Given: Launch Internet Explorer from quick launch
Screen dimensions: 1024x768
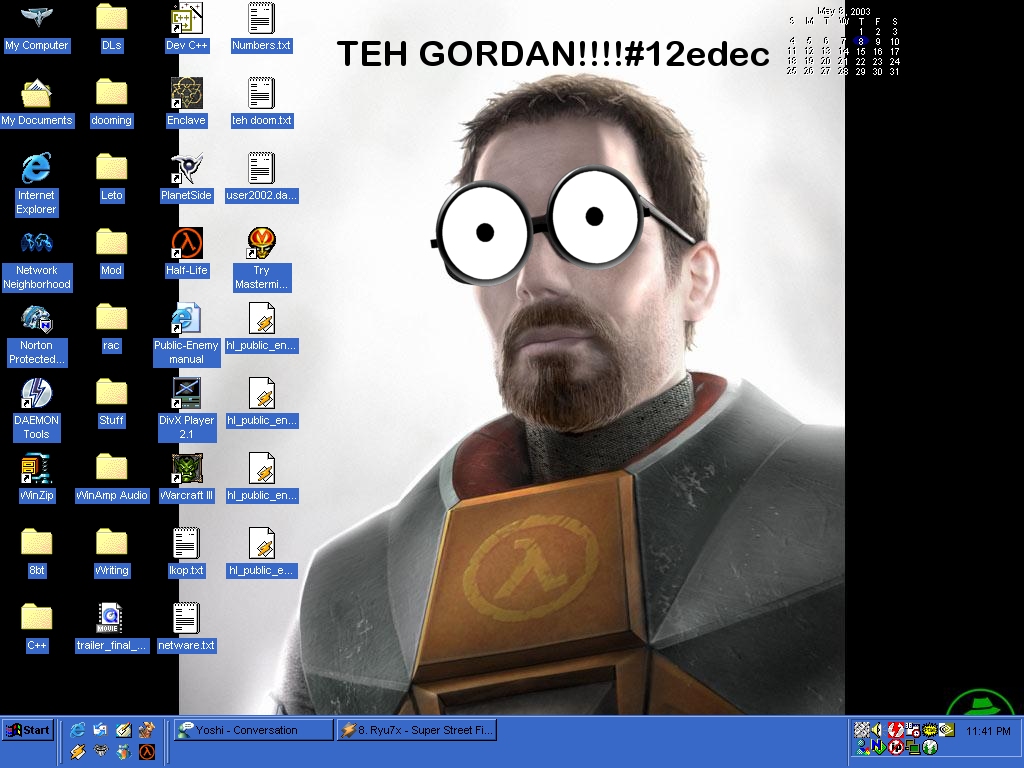Looking at the screenshot, I should pos(77,729).
